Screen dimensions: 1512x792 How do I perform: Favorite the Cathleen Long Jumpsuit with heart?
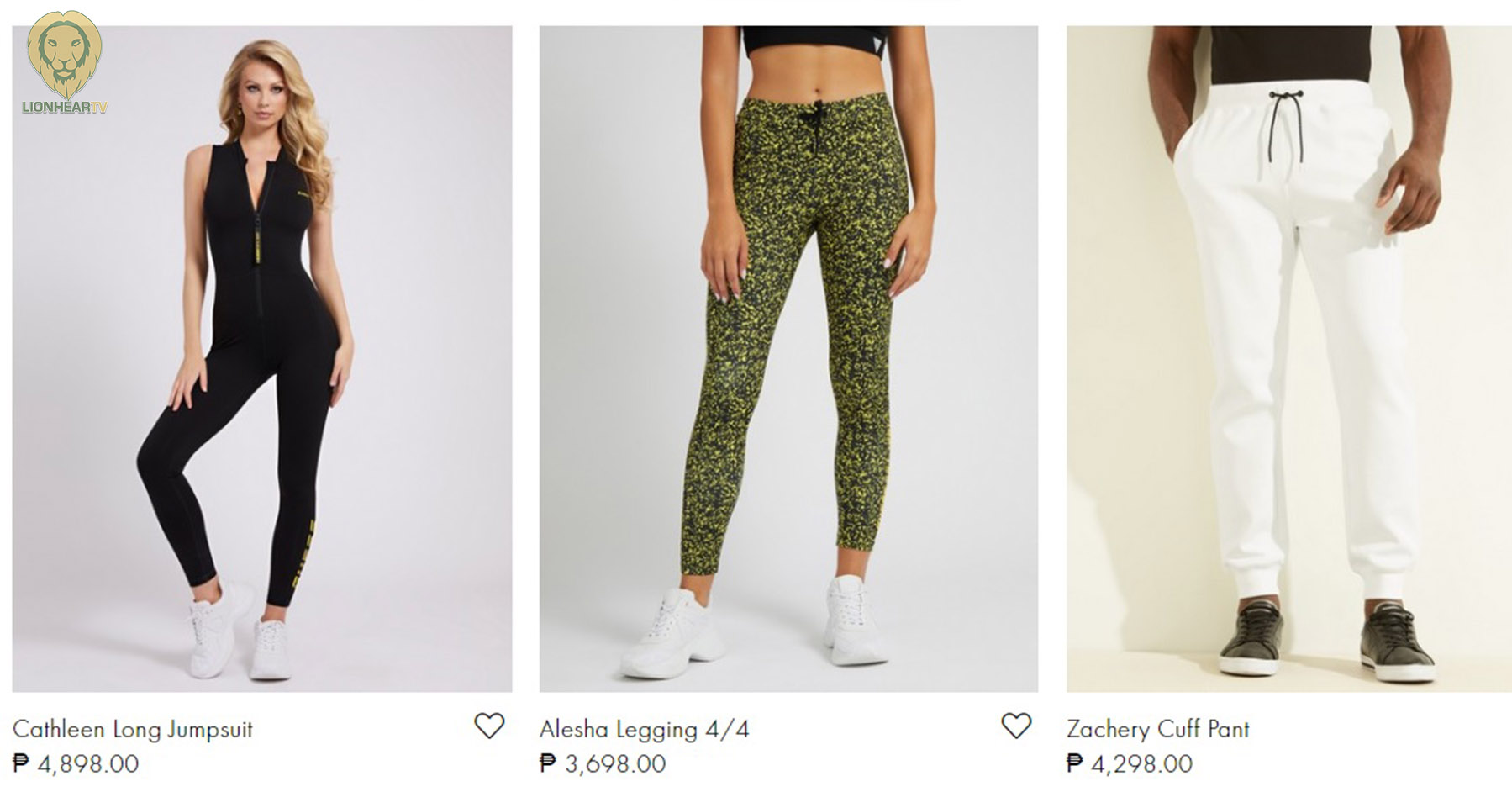tap(489, 726)
